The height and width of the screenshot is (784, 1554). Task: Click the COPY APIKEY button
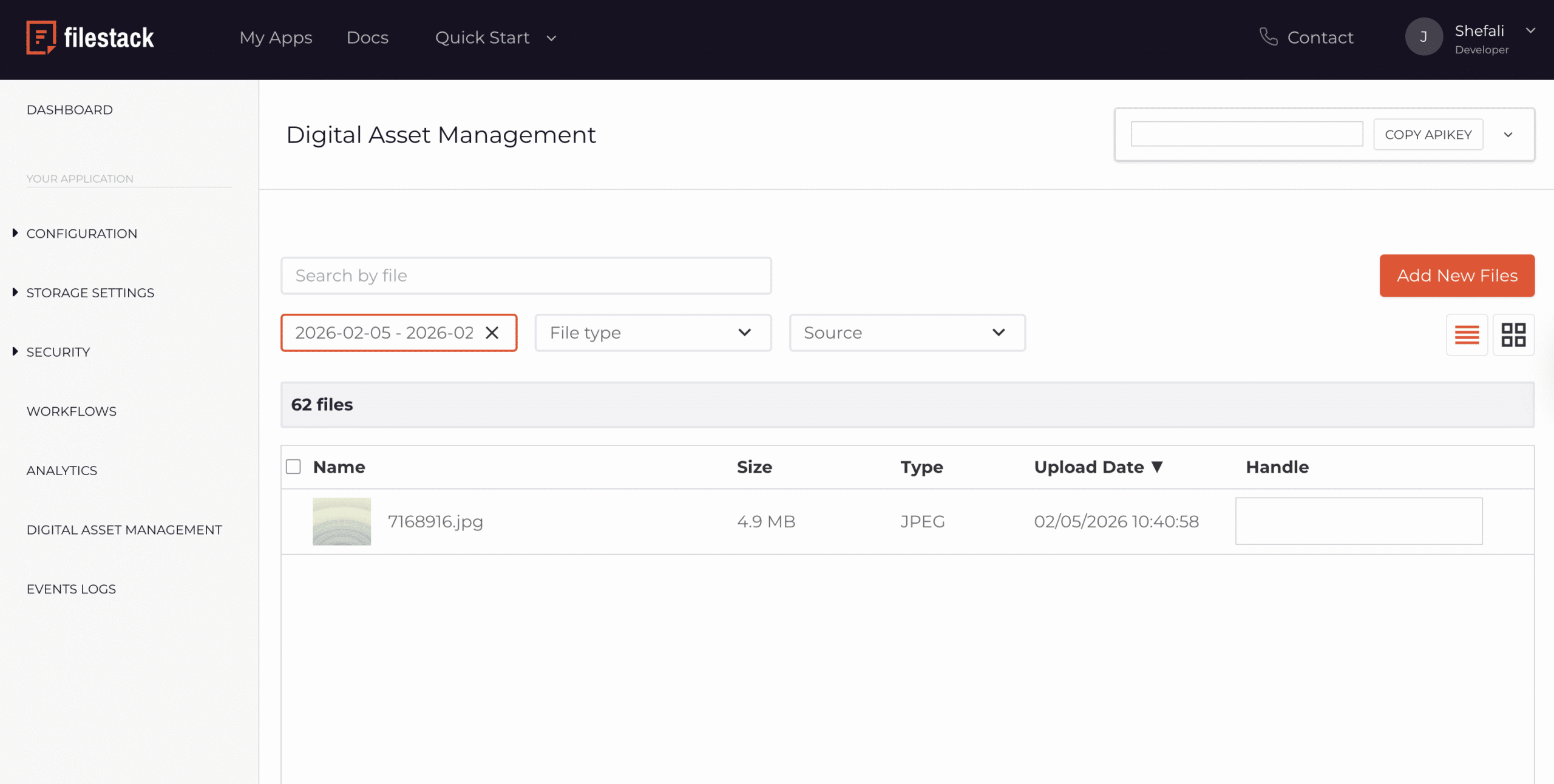pos(1428,134)
